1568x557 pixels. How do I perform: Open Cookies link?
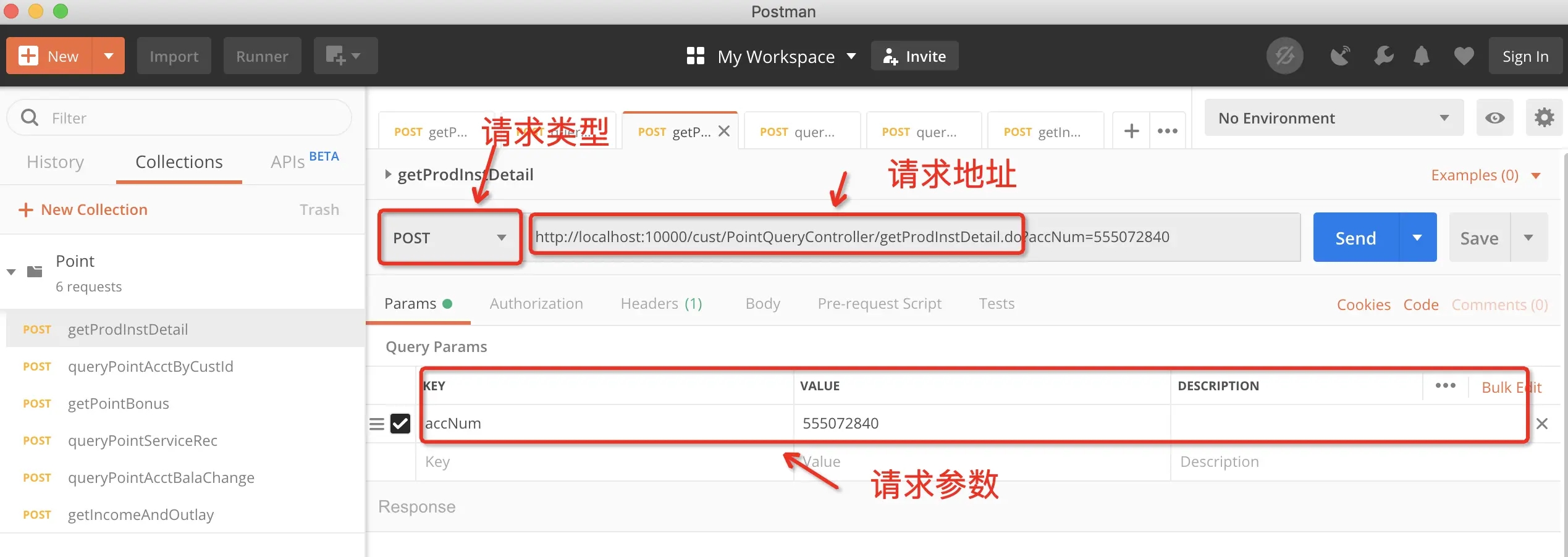coord(1364,304)
